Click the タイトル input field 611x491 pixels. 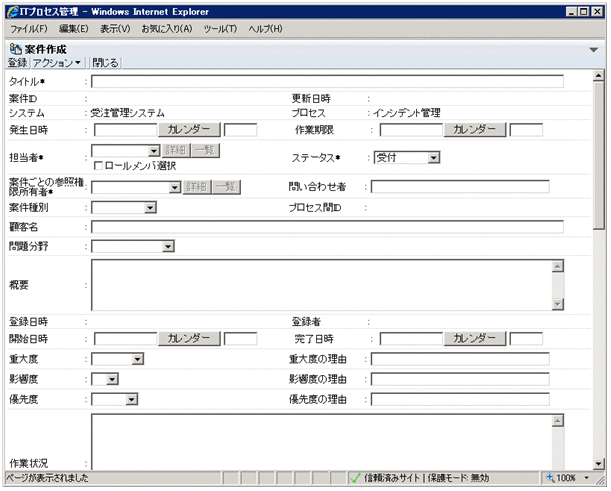(327, 81)
